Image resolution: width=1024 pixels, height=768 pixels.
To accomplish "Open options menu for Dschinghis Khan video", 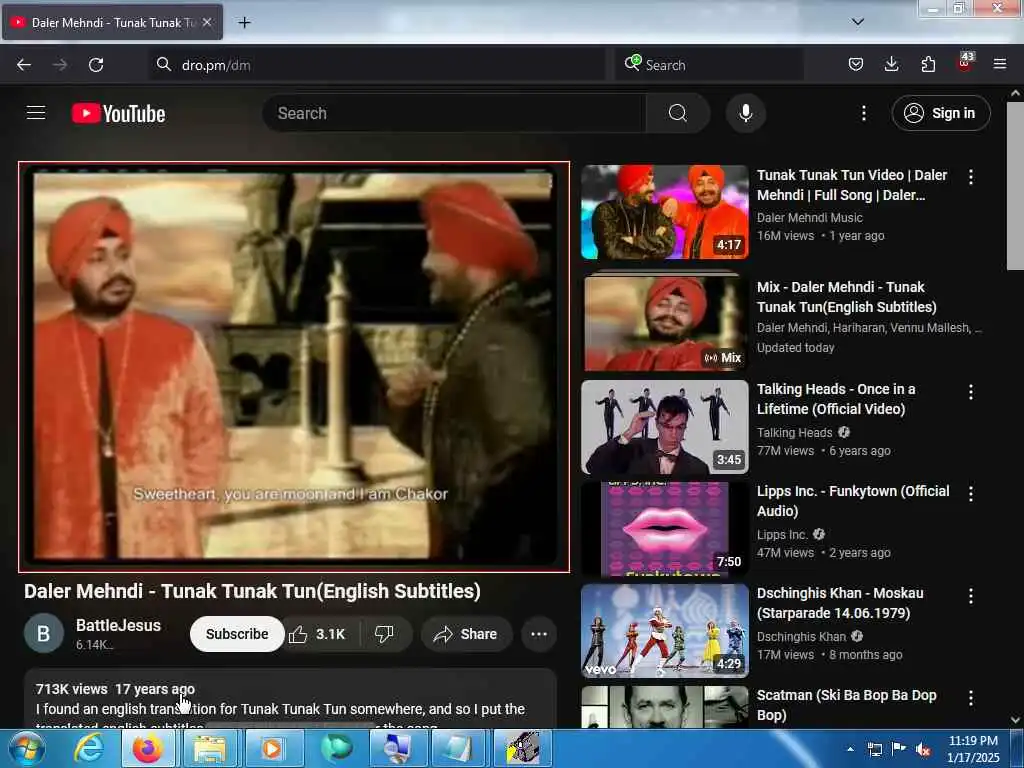I will pos(971,596).
